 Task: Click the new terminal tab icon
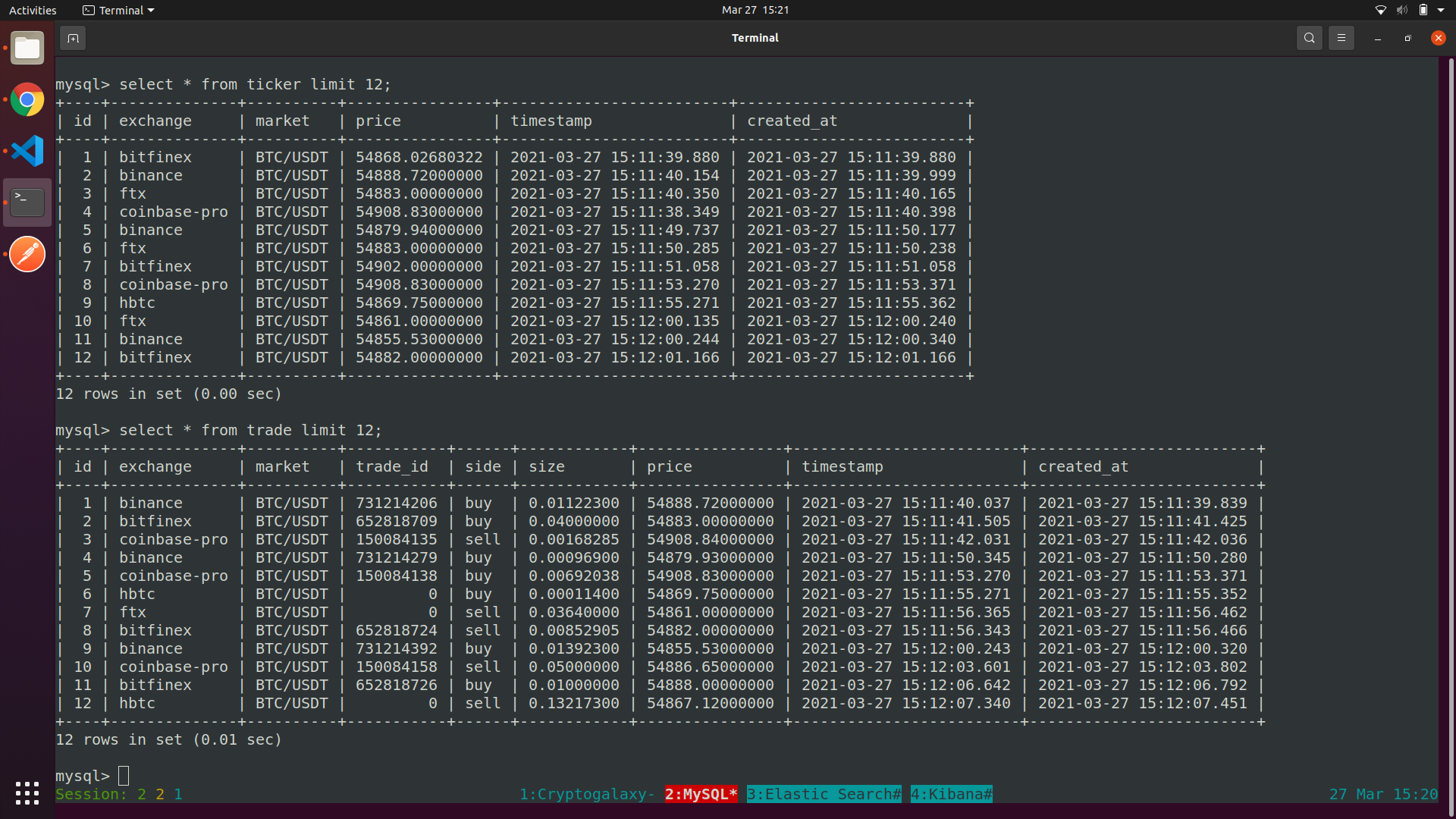(73, 38)
